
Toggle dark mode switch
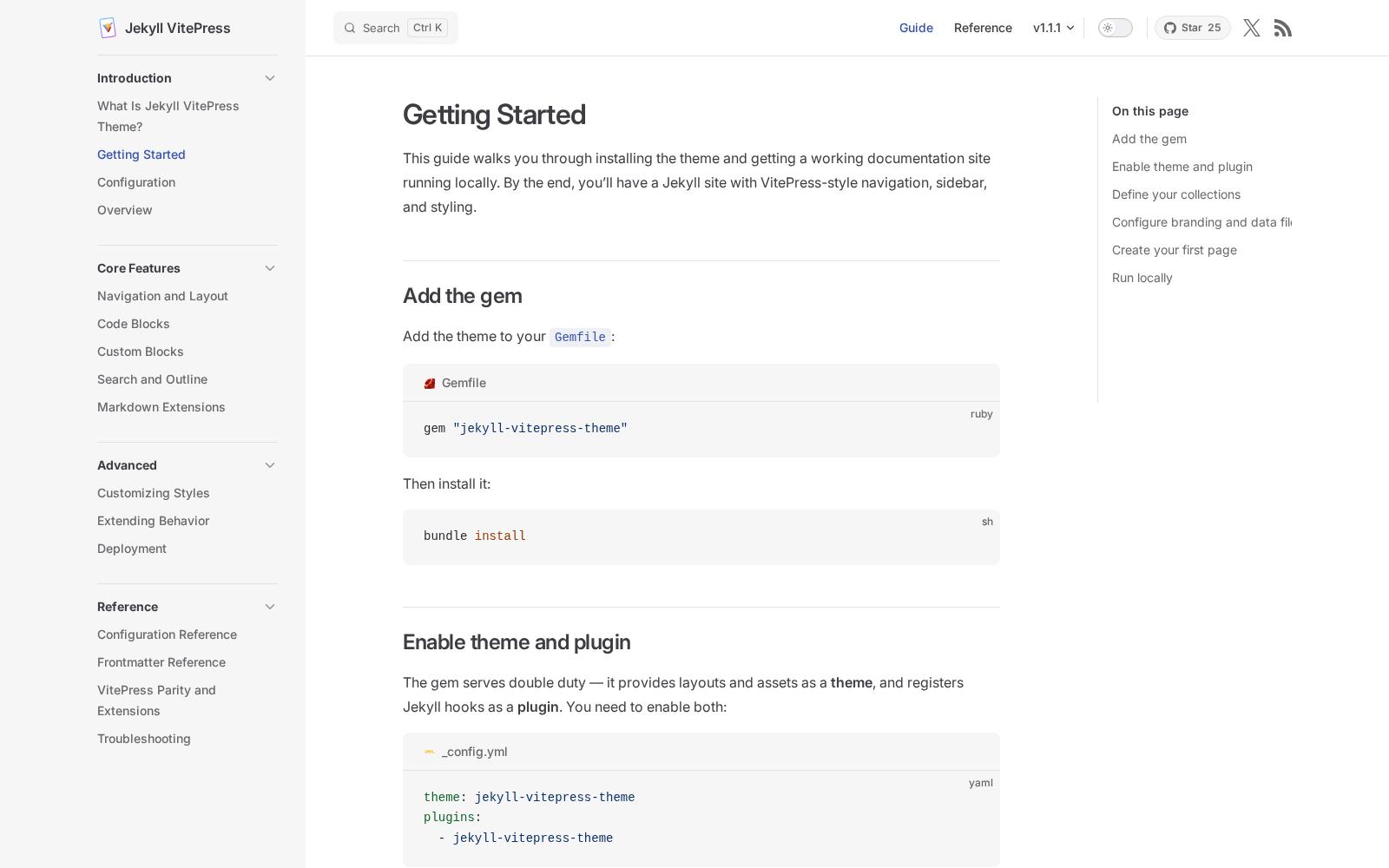[x=1115, y=28]
